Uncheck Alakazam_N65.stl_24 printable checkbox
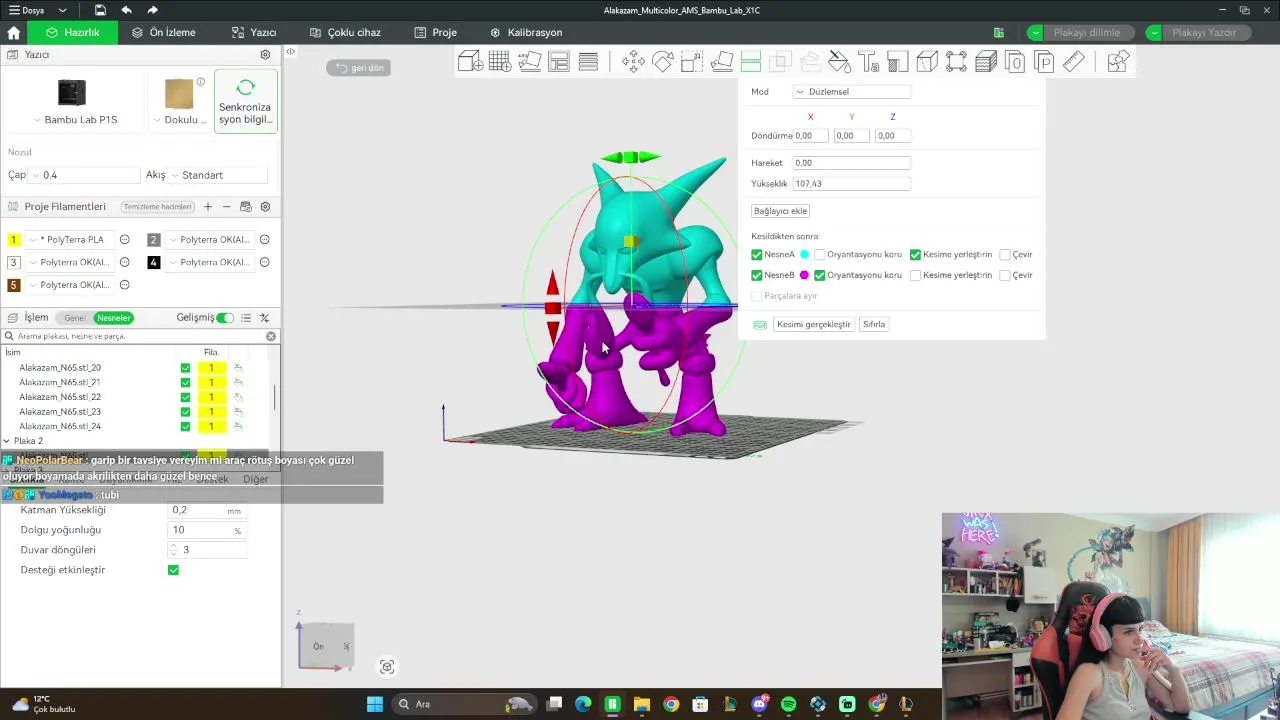 pyautogui.click(x=185, y=426)
